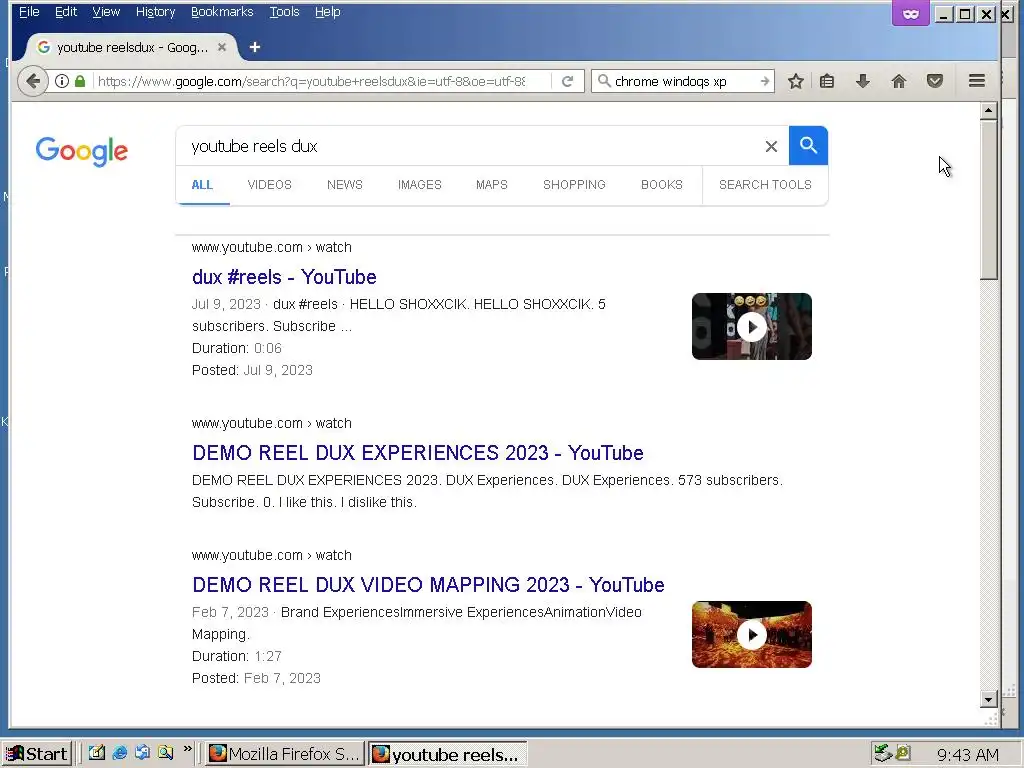Open the History menu

click(155, 12)
